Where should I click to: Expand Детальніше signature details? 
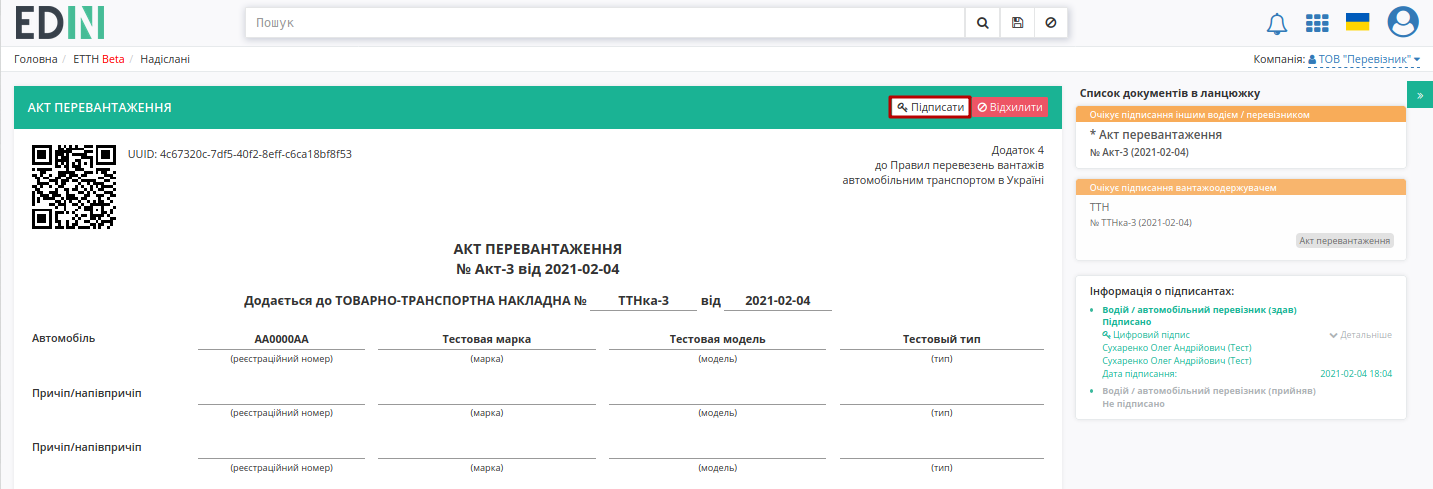(x=1360, y=335)
